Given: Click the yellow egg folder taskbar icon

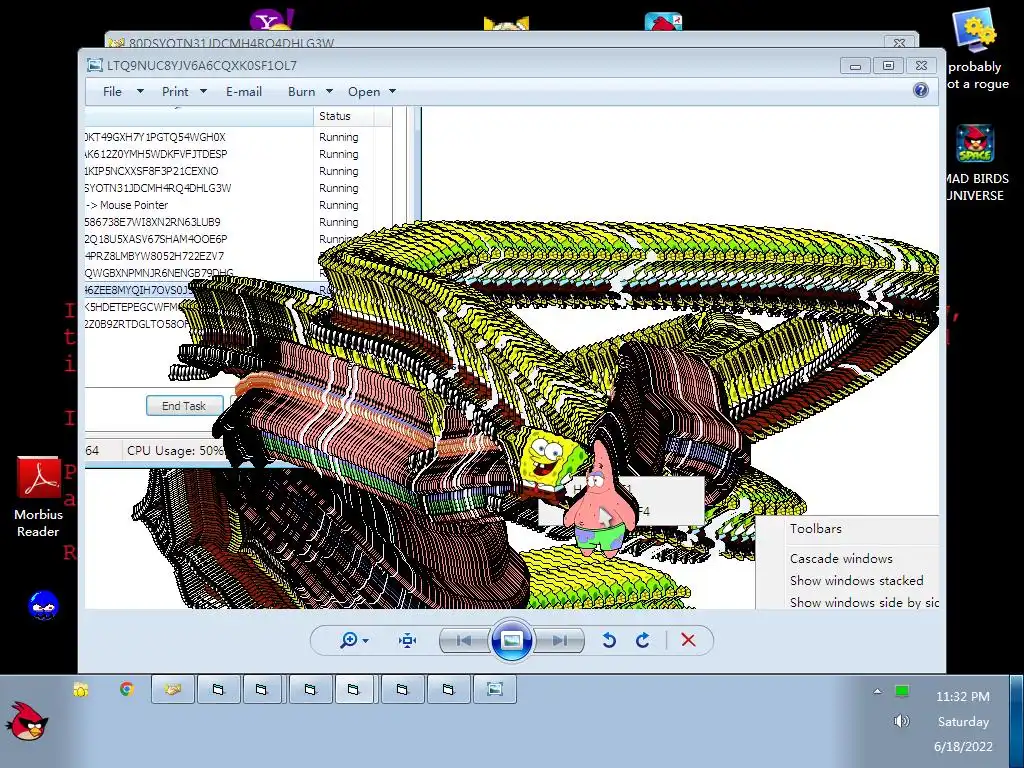Looking at the screenshot, I should 81,689.
